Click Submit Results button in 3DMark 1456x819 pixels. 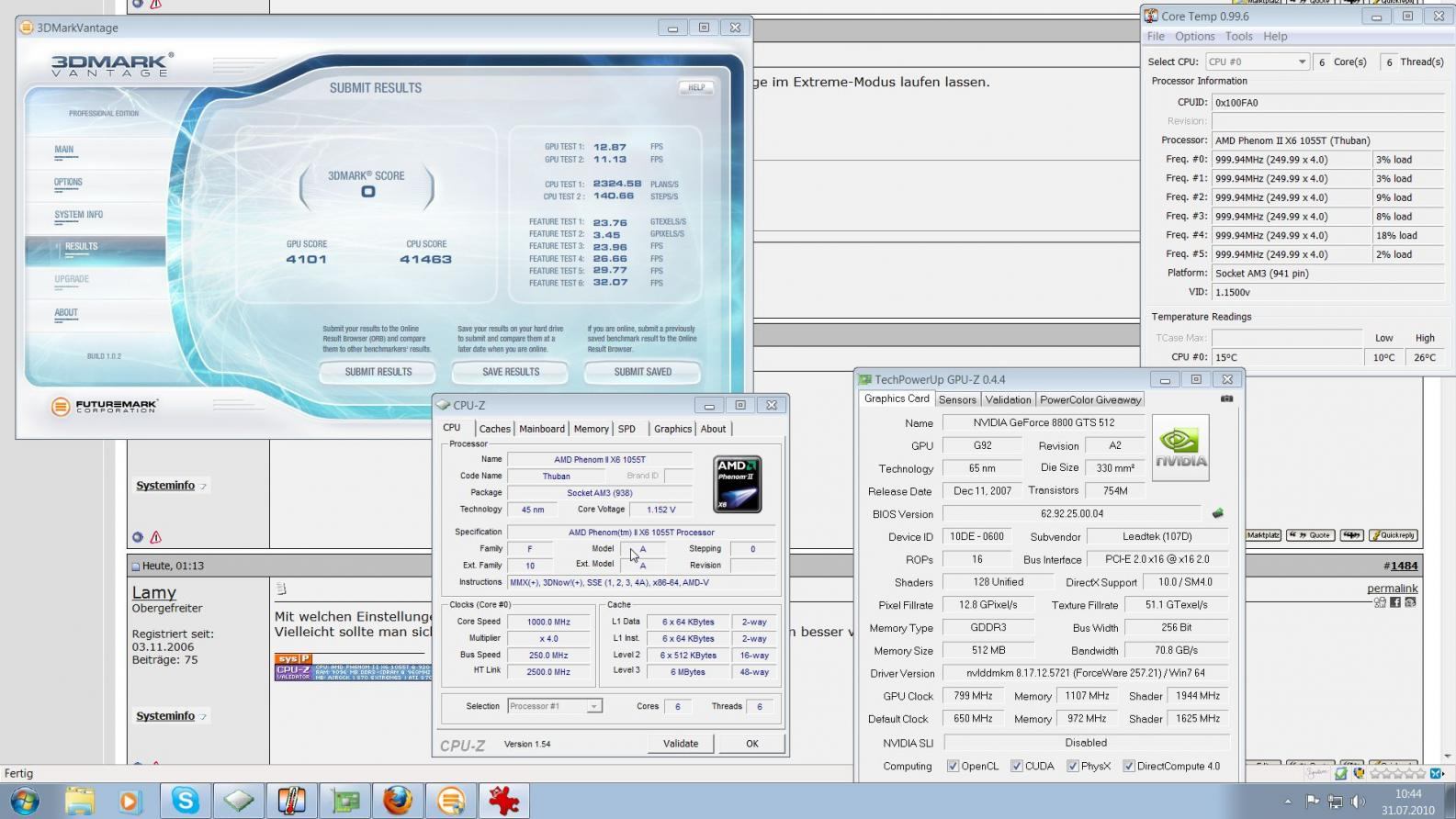(x=378, y=372)
